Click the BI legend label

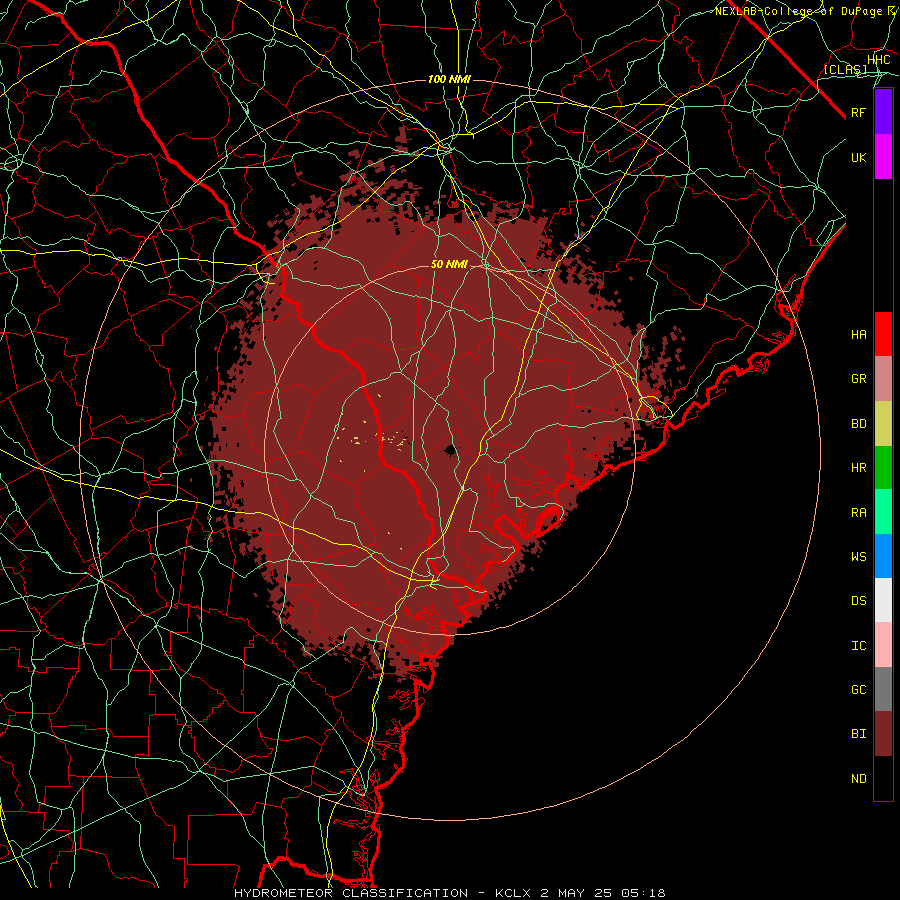(x=858, y=734)
